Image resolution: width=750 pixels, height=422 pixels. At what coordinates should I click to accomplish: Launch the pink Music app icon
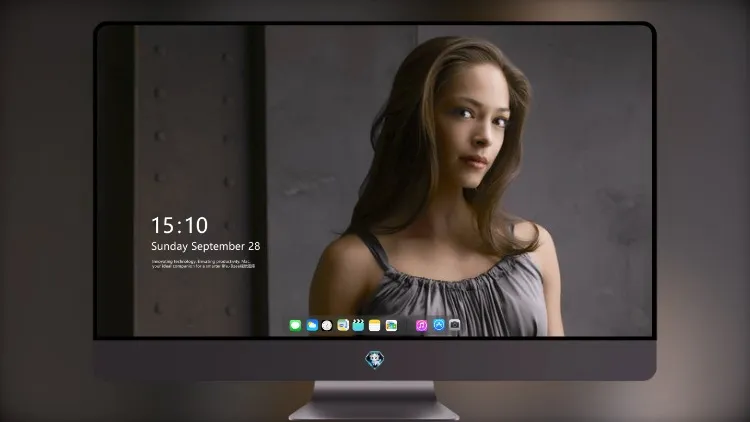pyautogui.click(x=421, y=325)
